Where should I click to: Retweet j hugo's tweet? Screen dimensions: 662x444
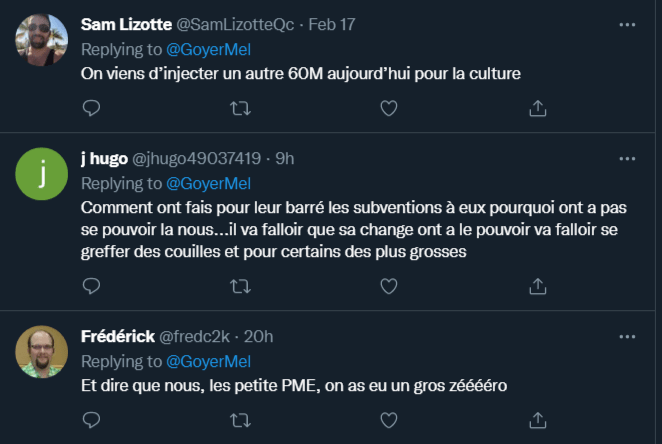(x=240, y=286)
